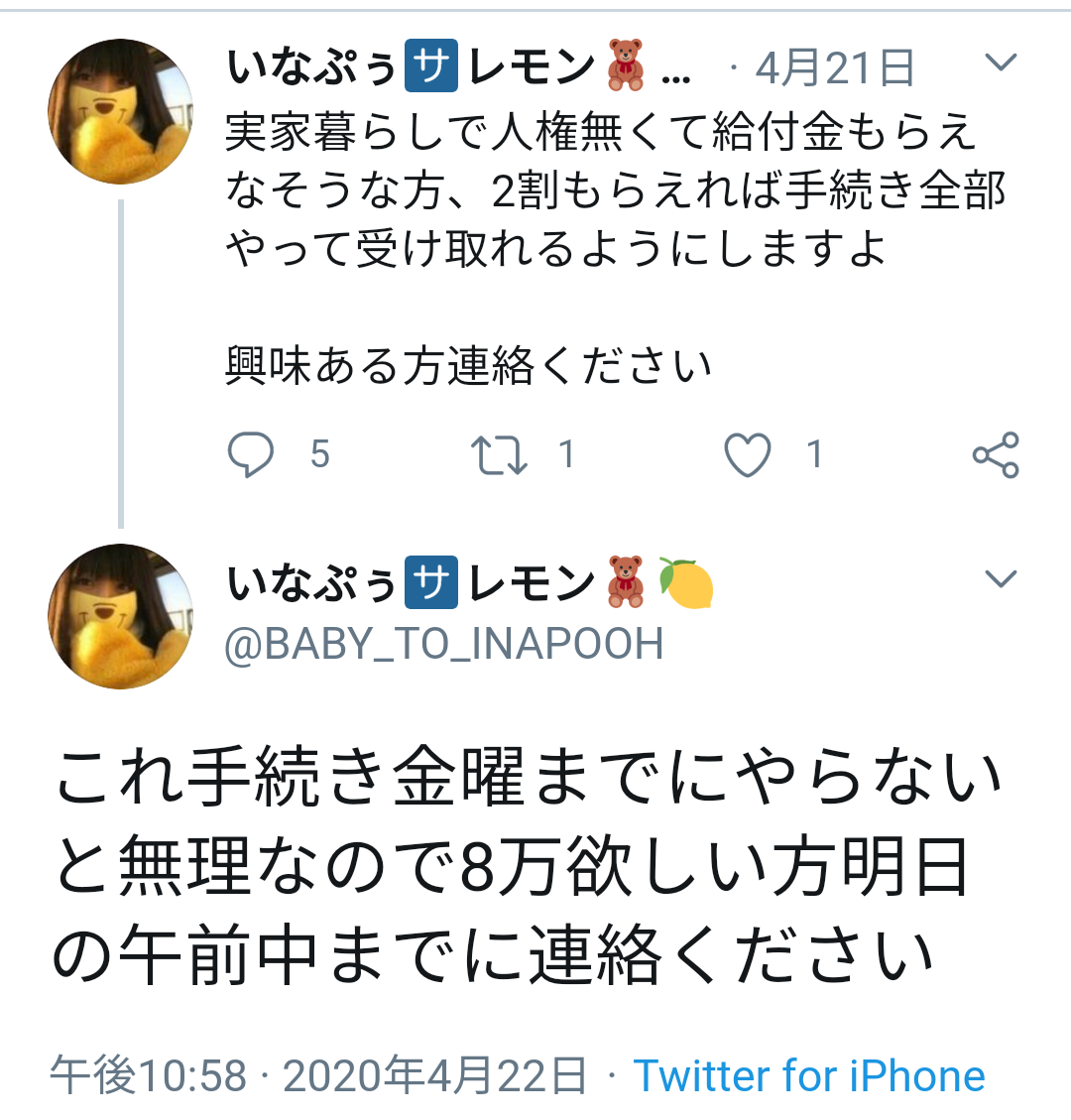The height and width of the screenshot is (1120, 1071).
Task: Click the lemon emoji after the lower display name
Action: point(686,583)
